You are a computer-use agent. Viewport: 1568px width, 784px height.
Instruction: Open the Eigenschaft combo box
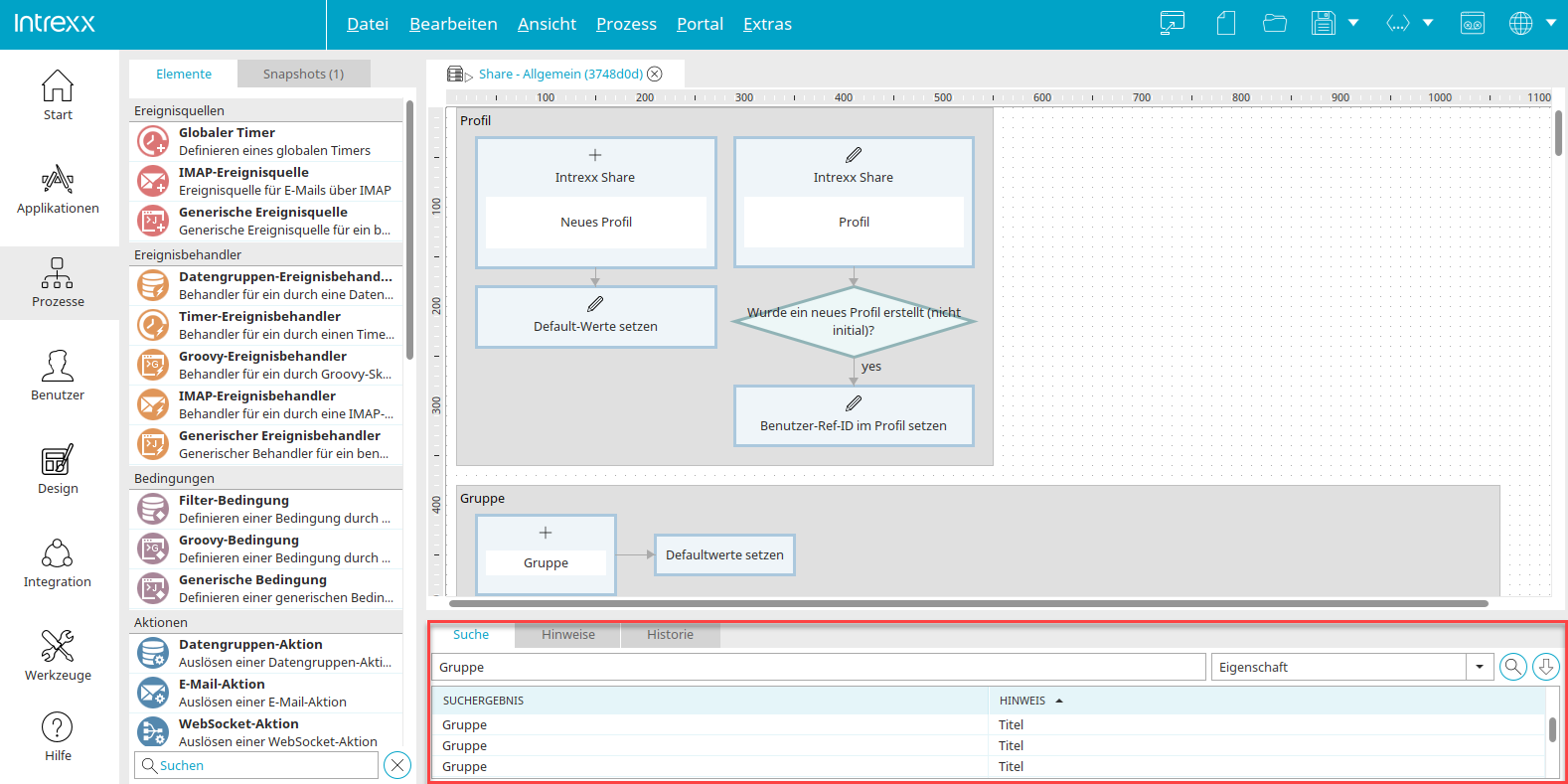click(x=1352, y=667)
